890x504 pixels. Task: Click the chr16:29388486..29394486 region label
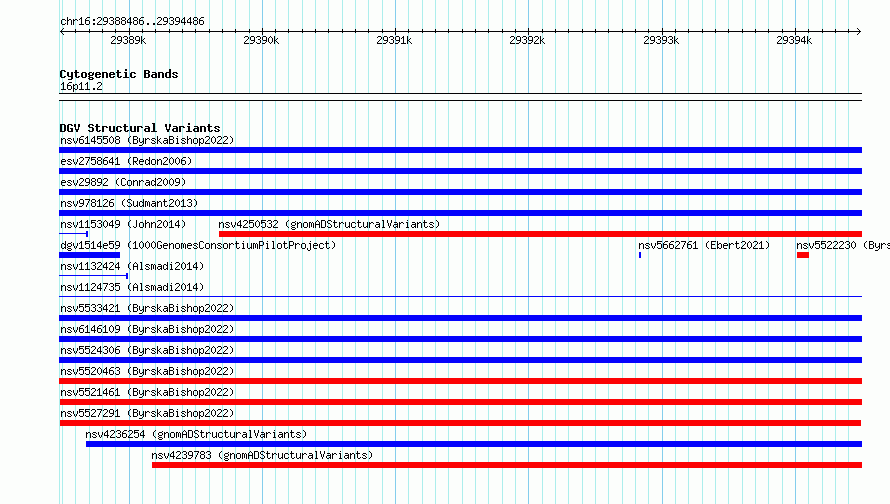click(132, 21)
